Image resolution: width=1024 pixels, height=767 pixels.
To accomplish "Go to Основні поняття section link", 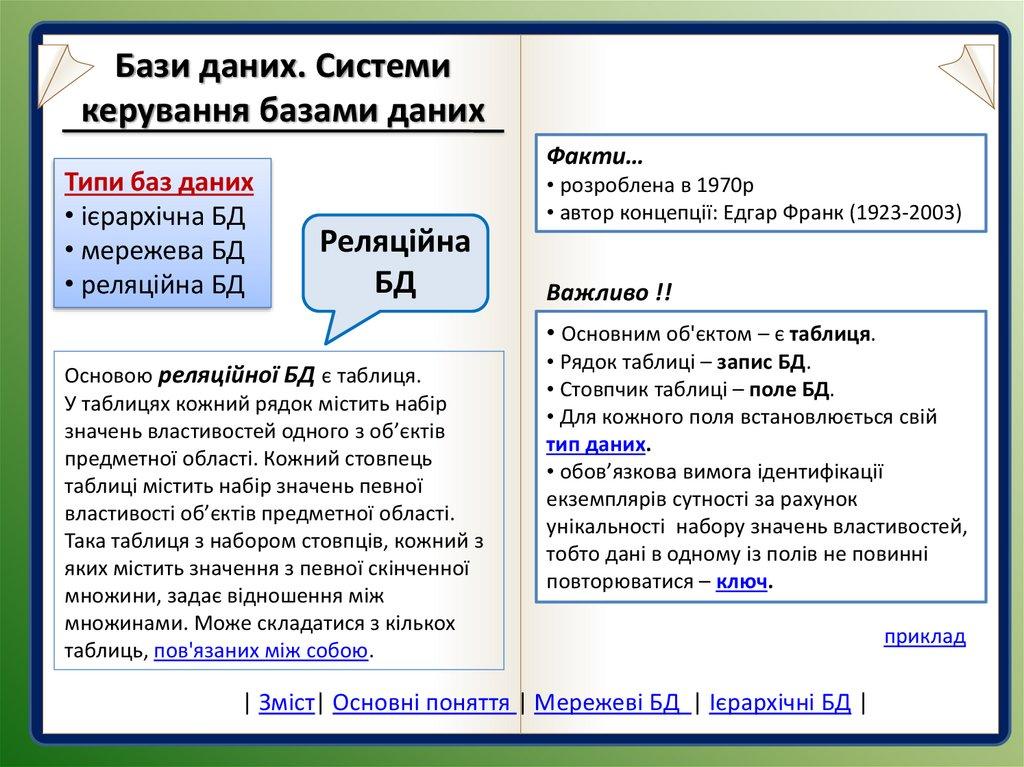I will (424, 702).
